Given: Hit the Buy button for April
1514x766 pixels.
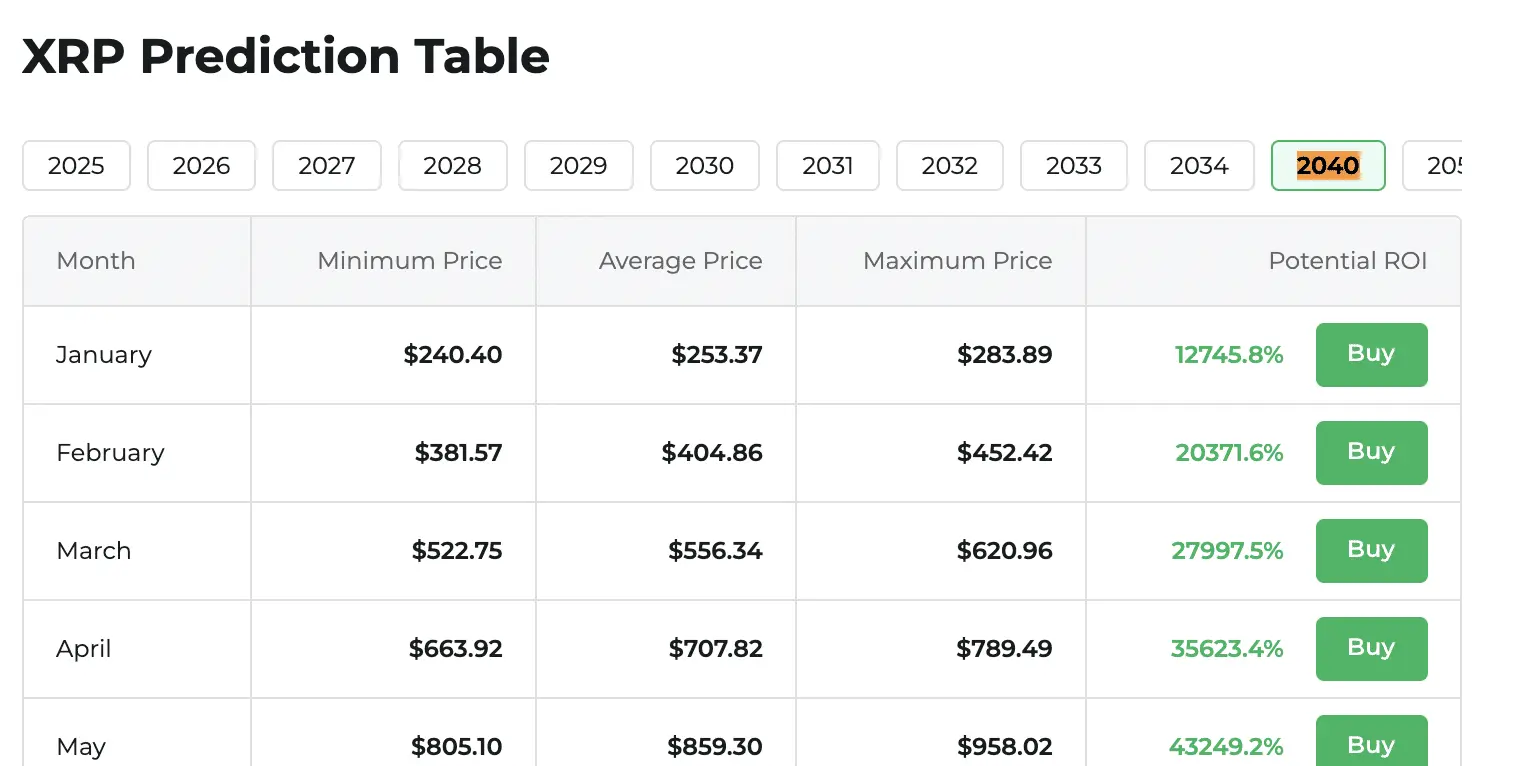Looking at the screenshot, I should tap(1371, 648).
